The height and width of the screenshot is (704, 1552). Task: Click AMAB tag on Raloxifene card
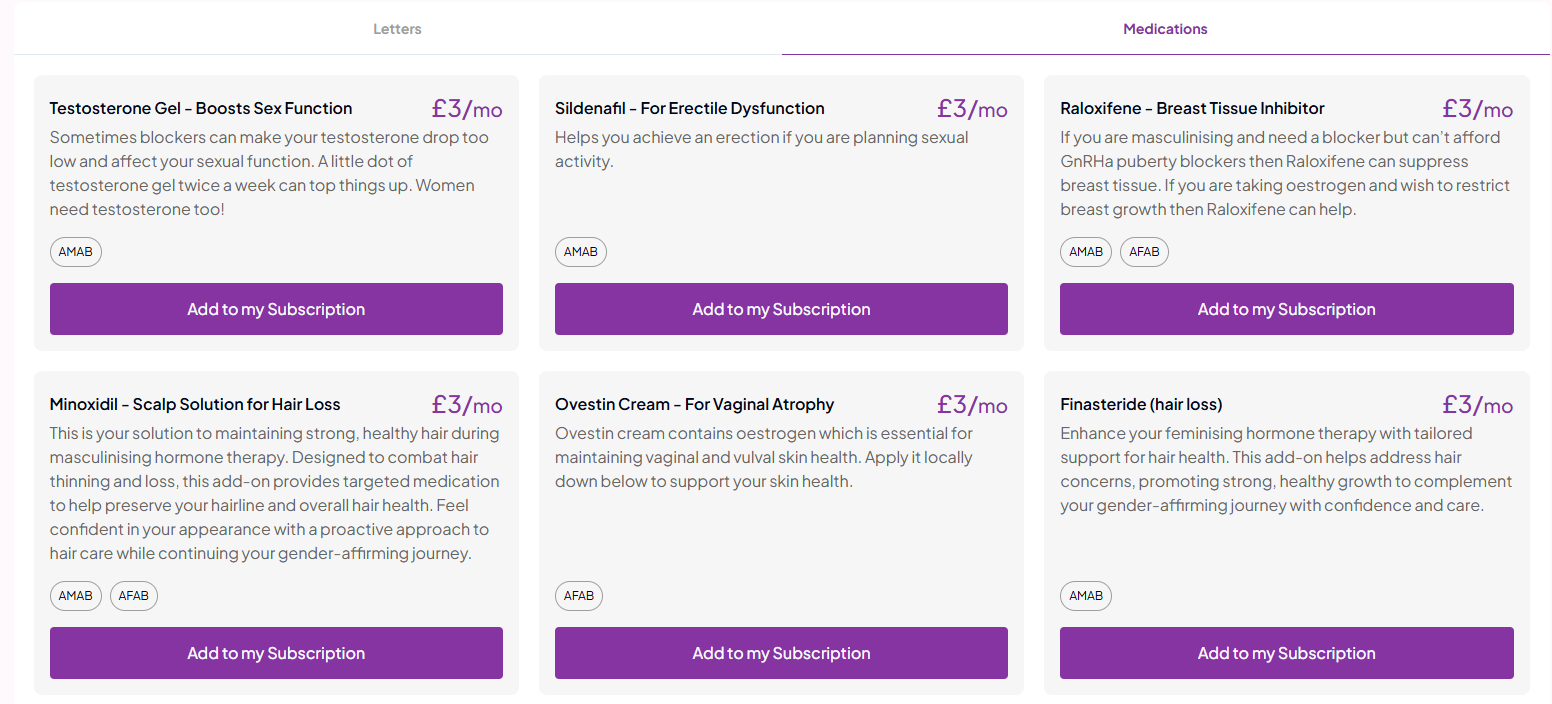point(1086,252)
